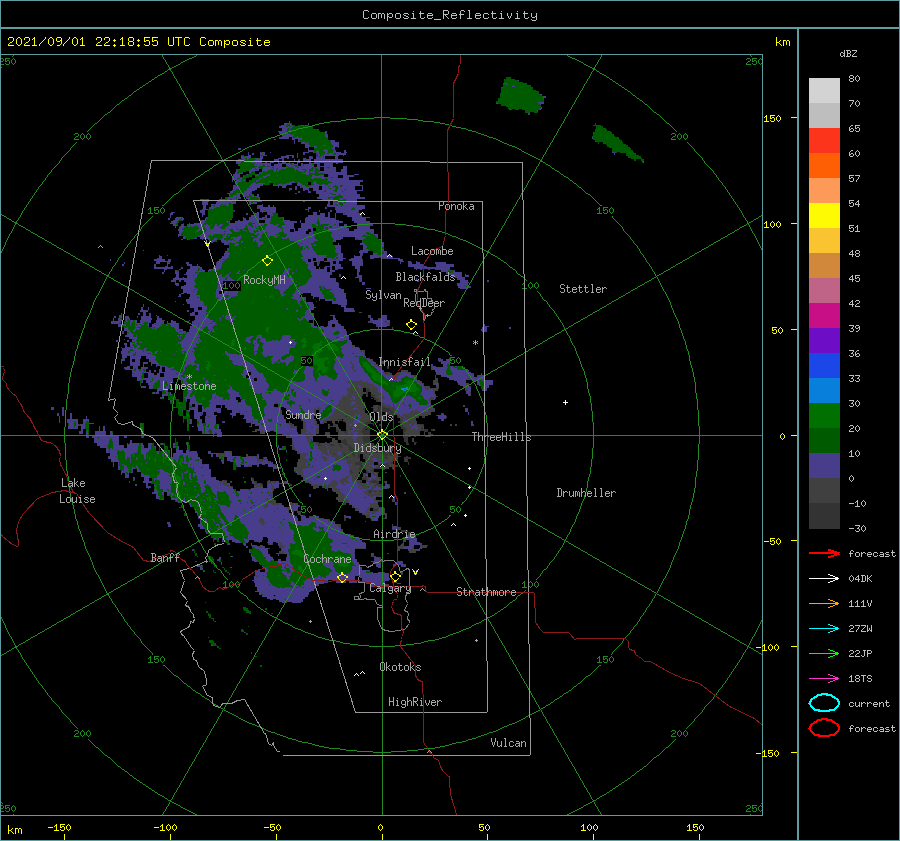Click the Ponoka town label
900x841 pixels.
(456, 206)
